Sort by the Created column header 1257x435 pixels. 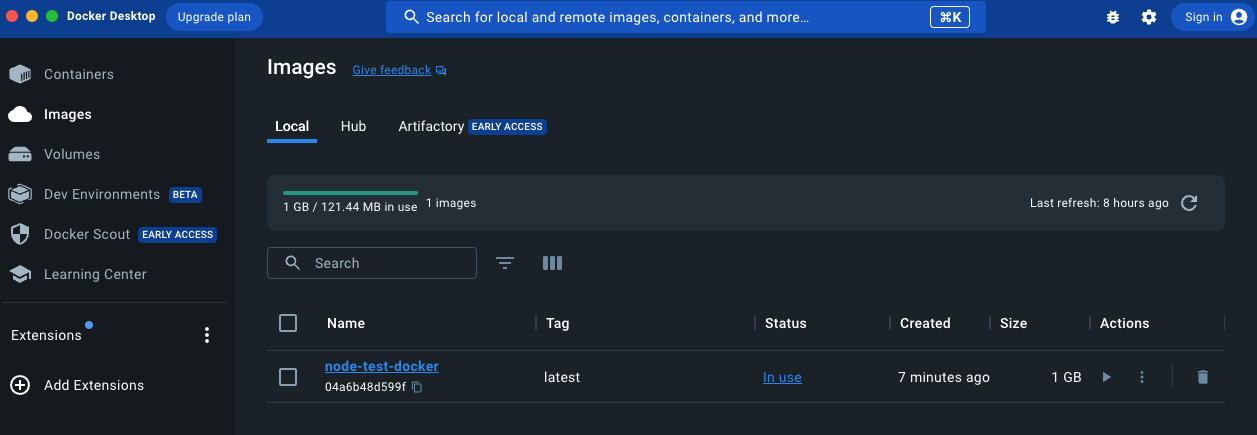click(925, 323)
